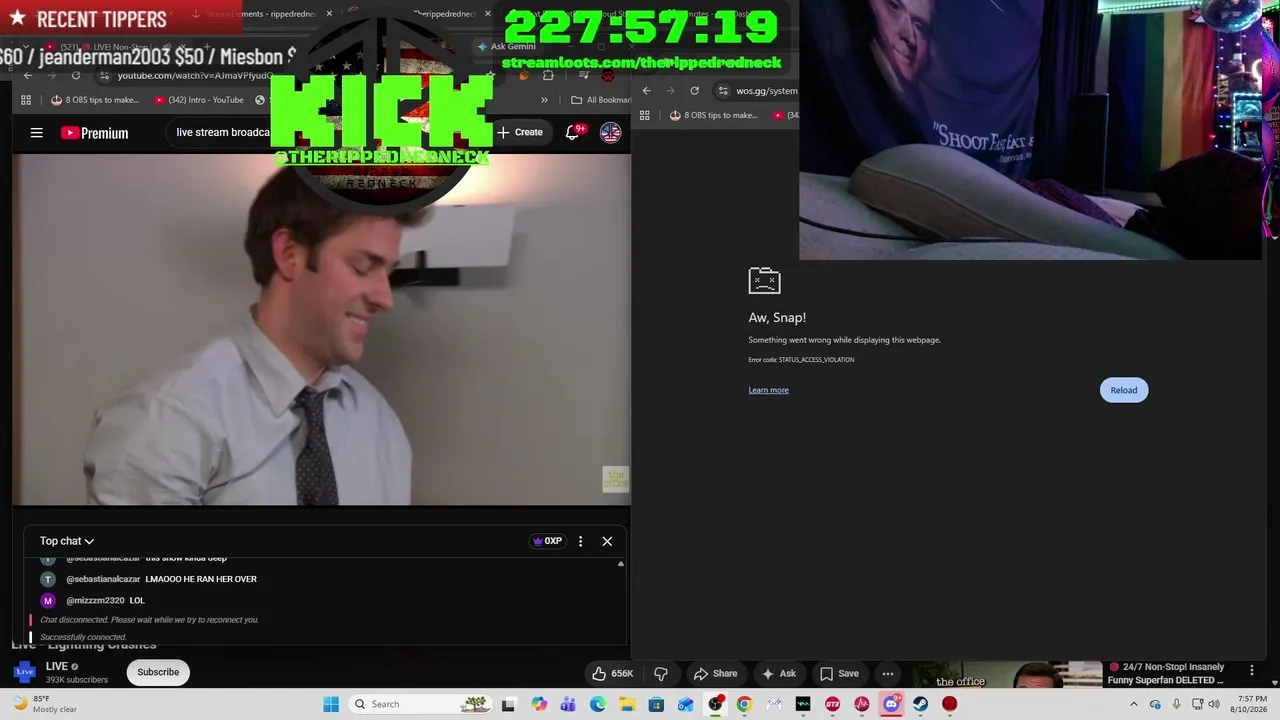
Task: Click the youtube.com/watch address bar
Action: (195, 76)
